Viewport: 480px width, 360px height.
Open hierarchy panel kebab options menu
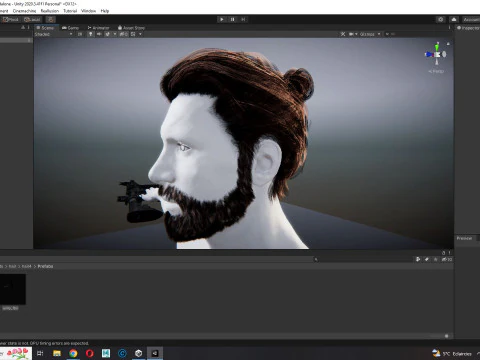[x=29, y=27]
